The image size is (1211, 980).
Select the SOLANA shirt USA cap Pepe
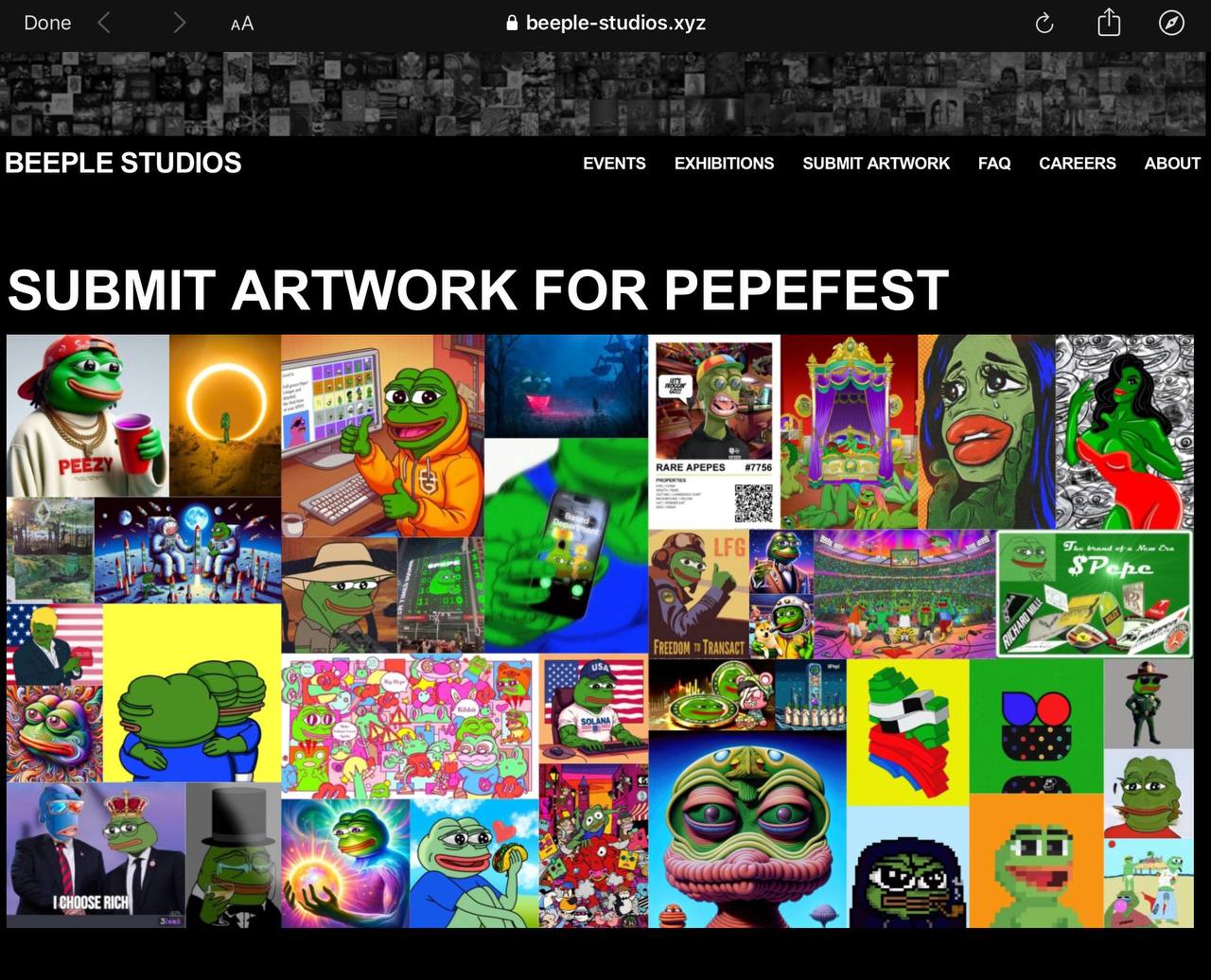[x=593, y=709]
